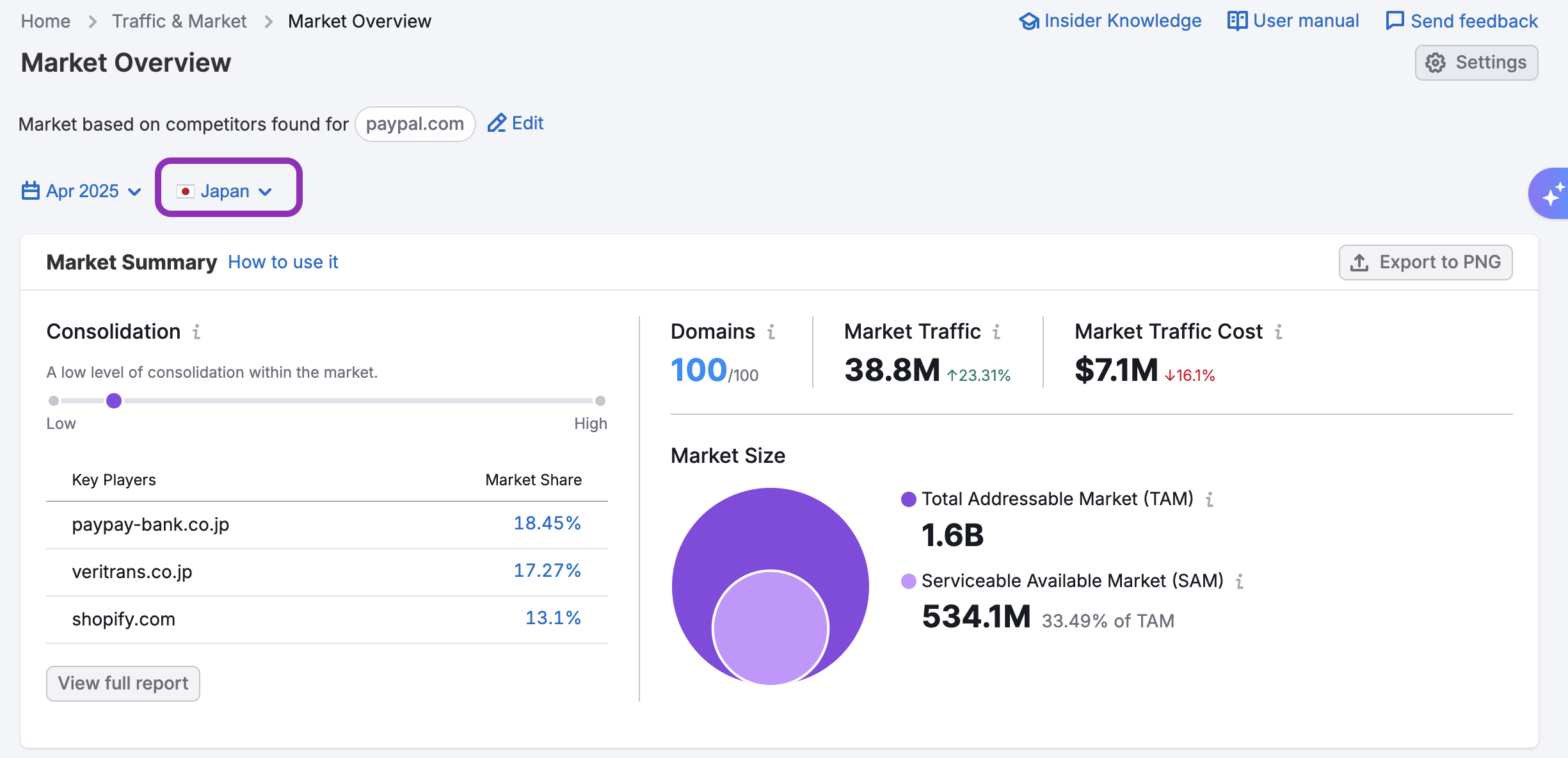Open the Insider Knowledge link
This screenshot has width=1568, height=758.
point(1110,21)
